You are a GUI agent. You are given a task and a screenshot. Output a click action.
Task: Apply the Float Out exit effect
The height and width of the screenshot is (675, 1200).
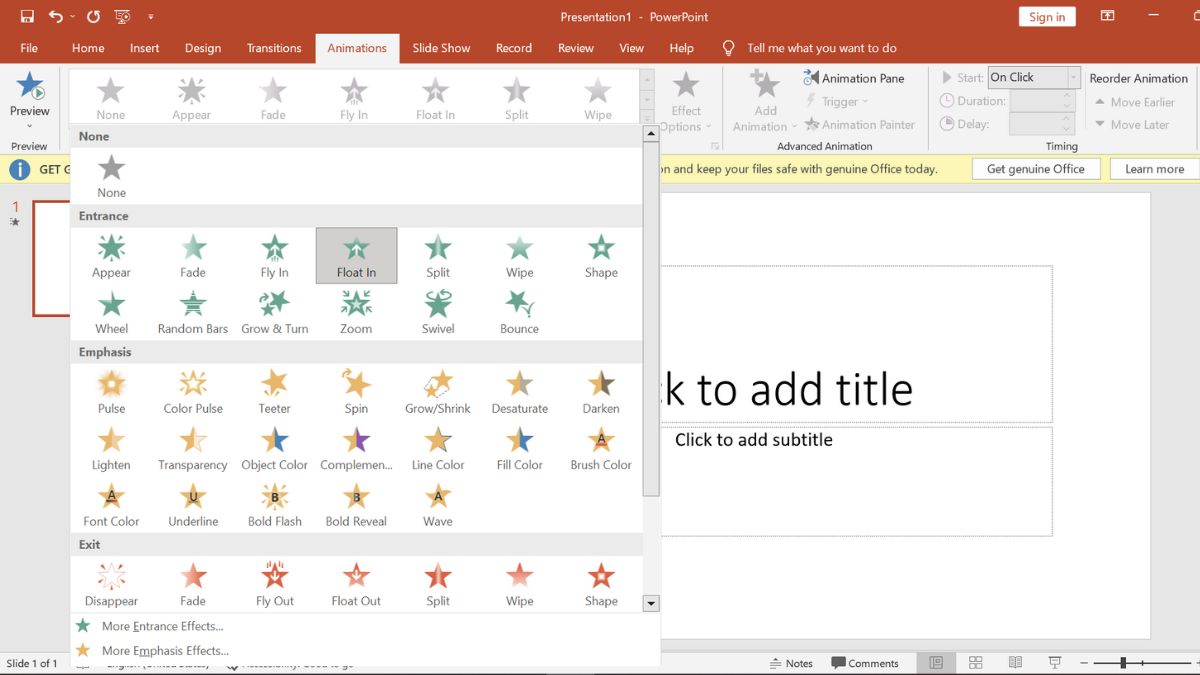(356, 584)
